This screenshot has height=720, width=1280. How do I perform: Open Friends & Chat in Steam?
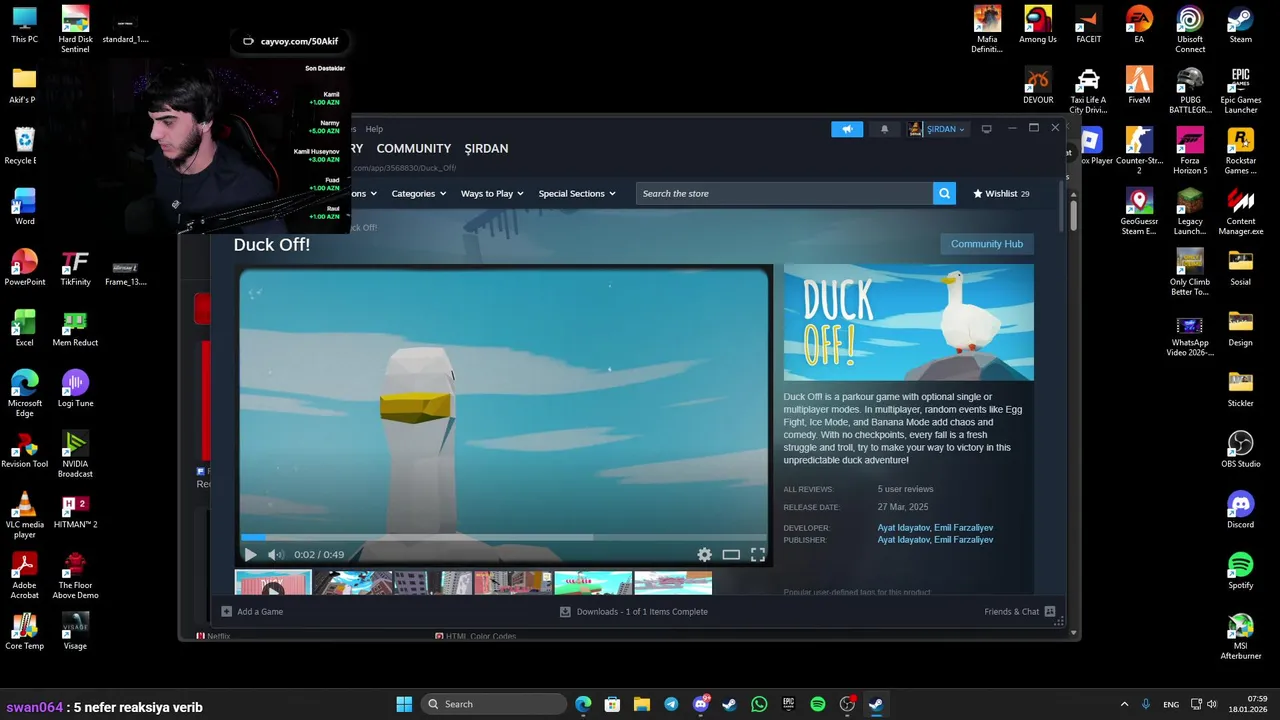point(1019,611)
